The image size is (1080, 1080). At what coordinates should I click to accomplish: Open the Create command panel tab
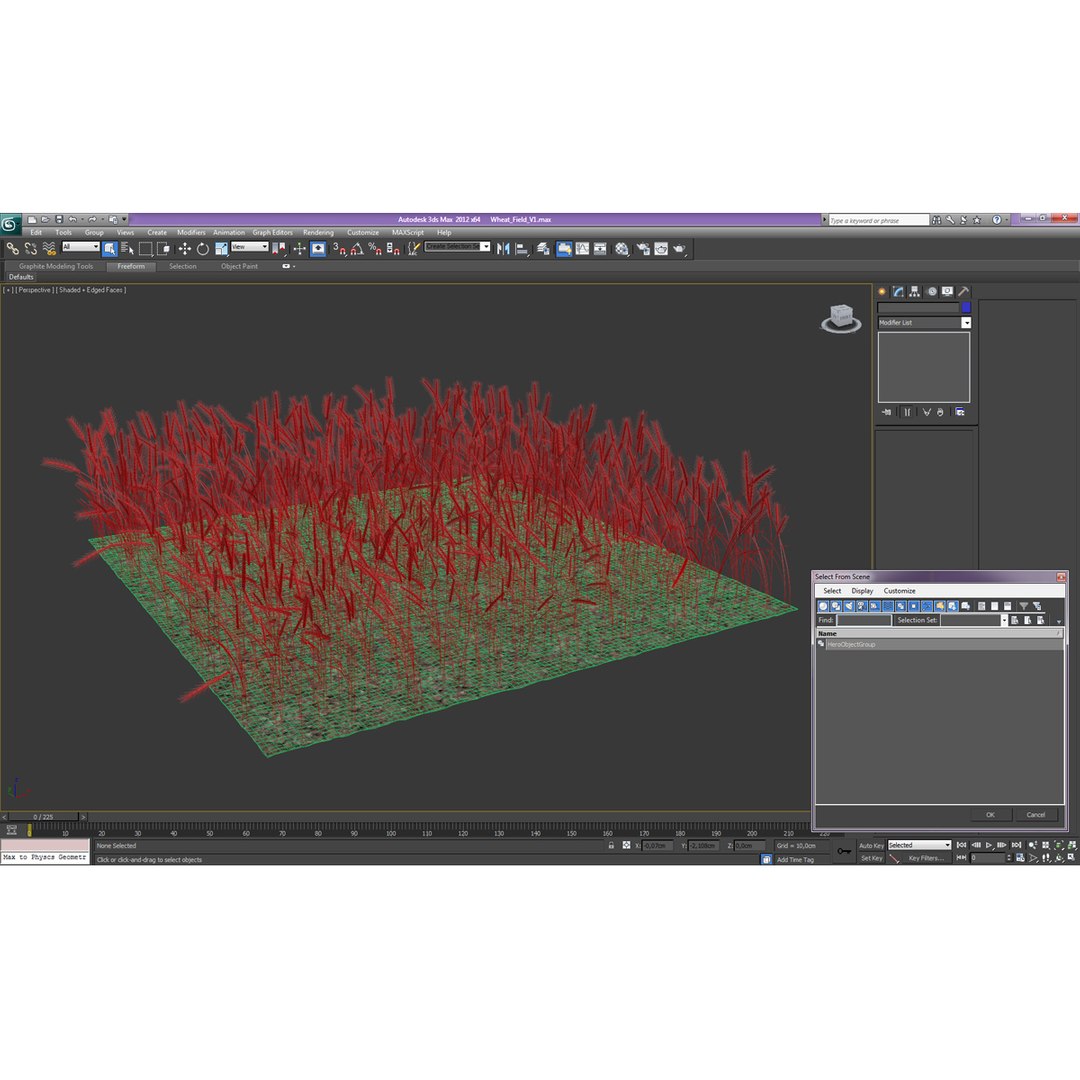point(882,291)
